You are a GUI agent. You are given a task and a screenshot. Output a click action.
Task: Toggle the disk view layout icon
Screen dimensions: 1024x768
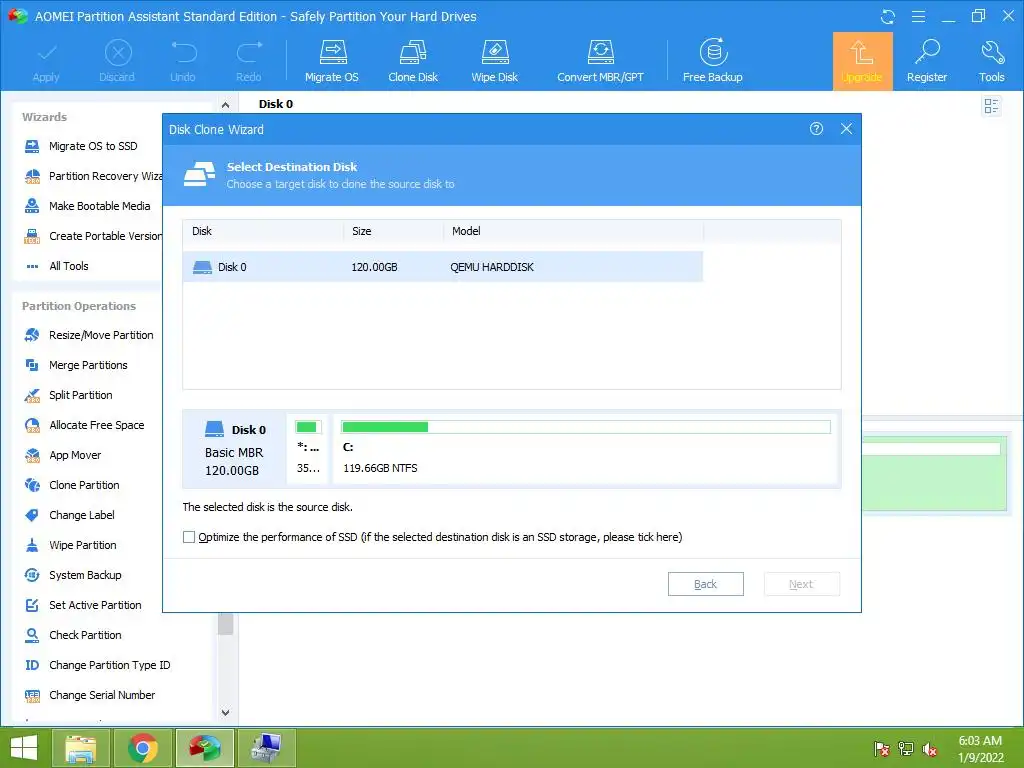tap(991, 106)
